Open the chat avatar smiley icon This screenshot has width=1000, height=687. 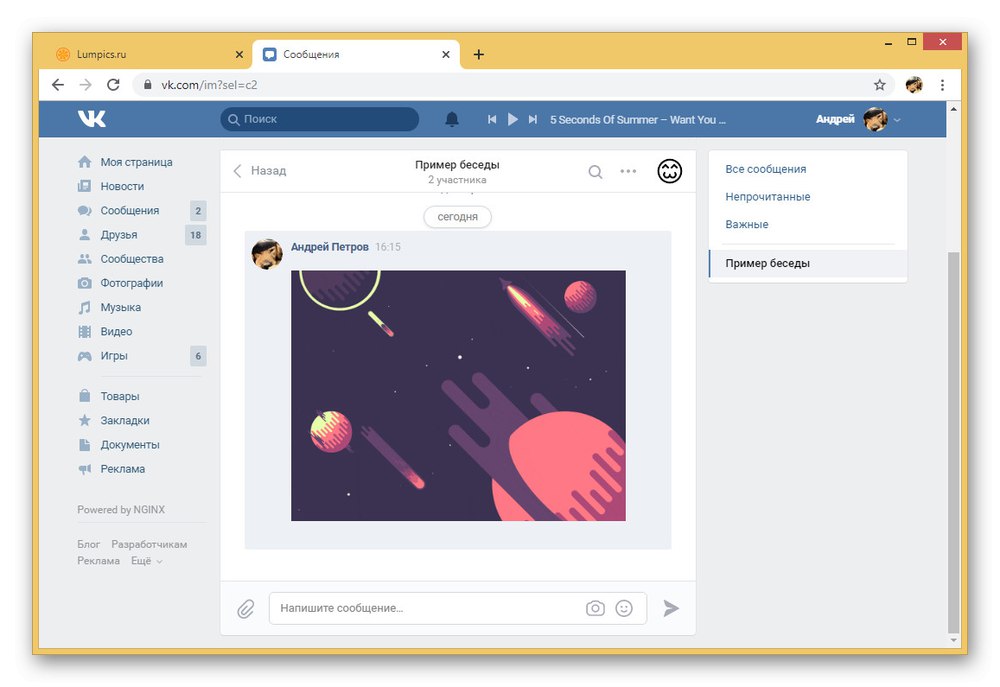click(670, 171)
